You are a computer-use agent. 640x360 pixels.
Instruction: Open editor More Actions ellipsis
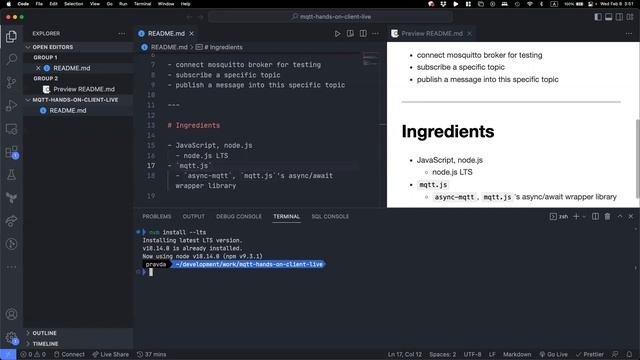pos(376,33)
